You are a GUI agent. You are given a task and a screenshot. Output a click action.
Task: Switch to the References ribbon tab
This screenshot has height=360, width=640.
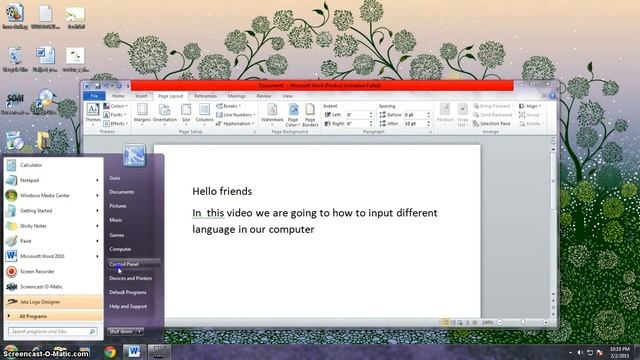point(205,96)
